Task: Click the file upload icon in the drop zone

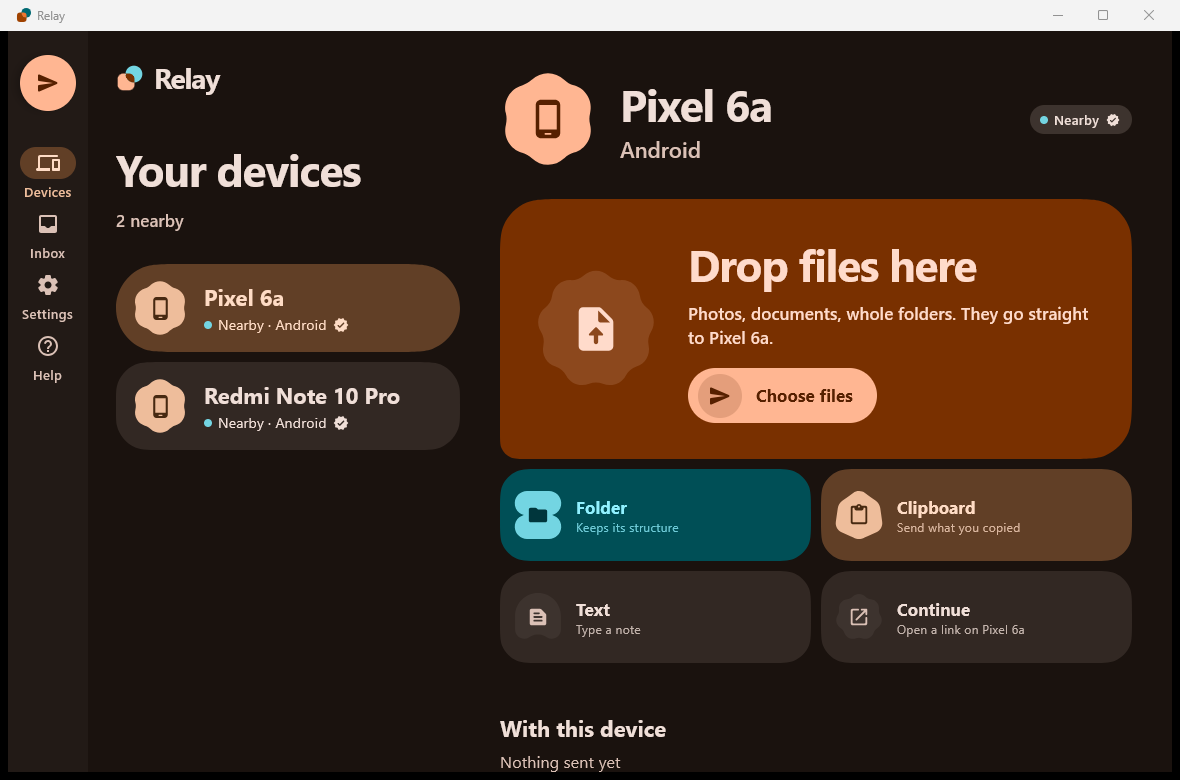Action: (596, 328)
